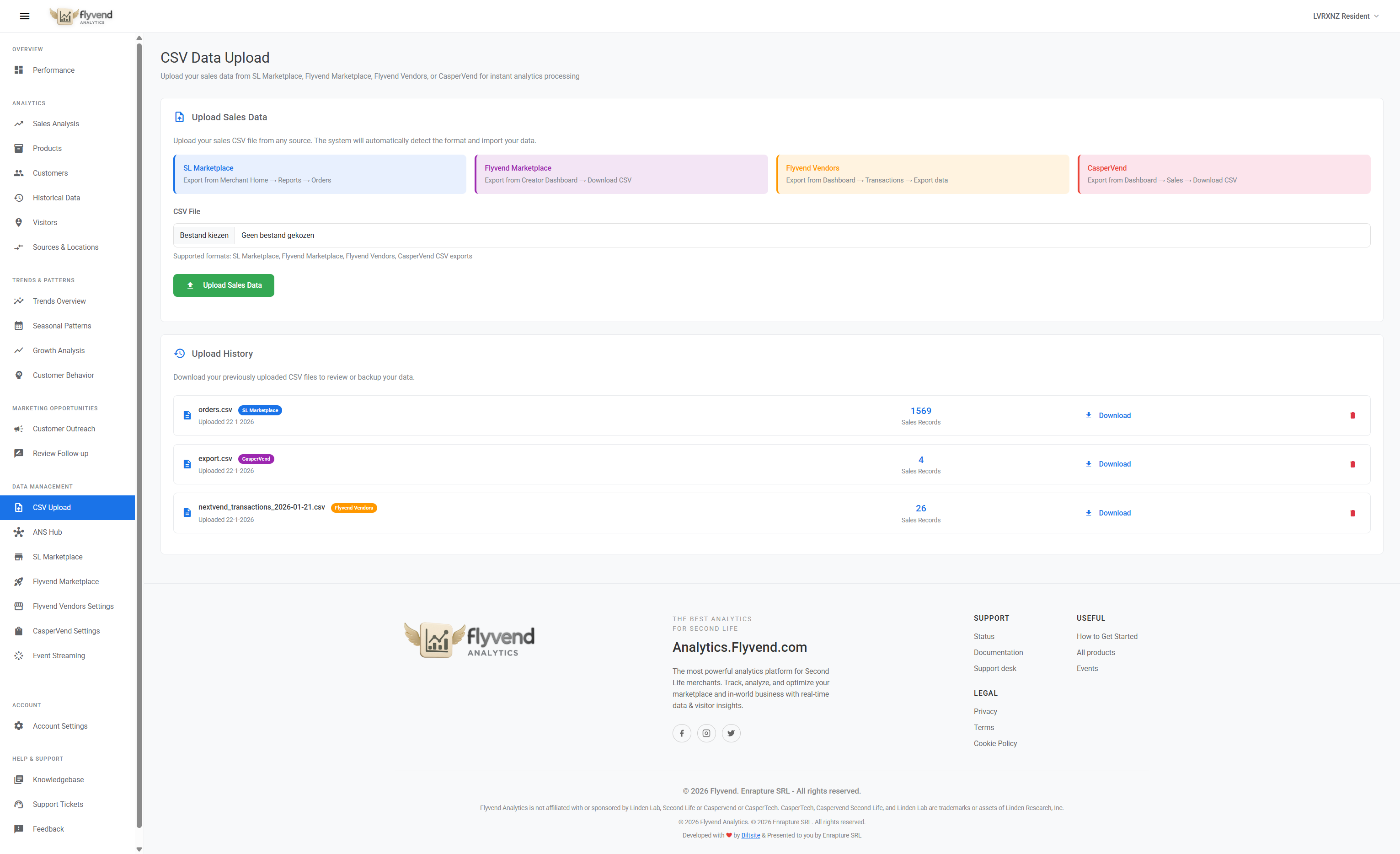The image size is (1400, 854).
Task: Click the Sources & Locations icon
Action: 19,247
